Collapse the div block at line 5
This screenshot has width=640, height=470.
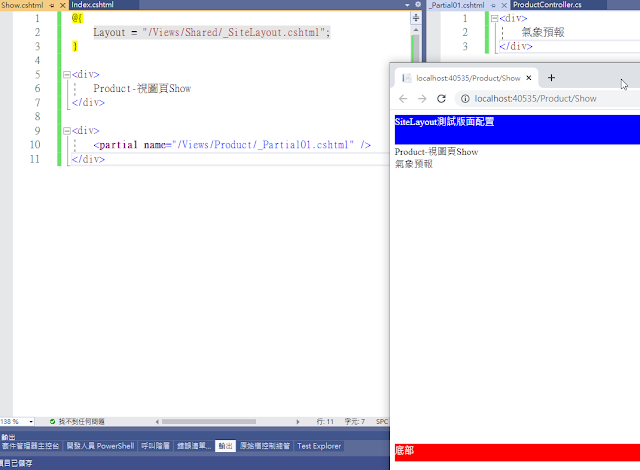67,74
